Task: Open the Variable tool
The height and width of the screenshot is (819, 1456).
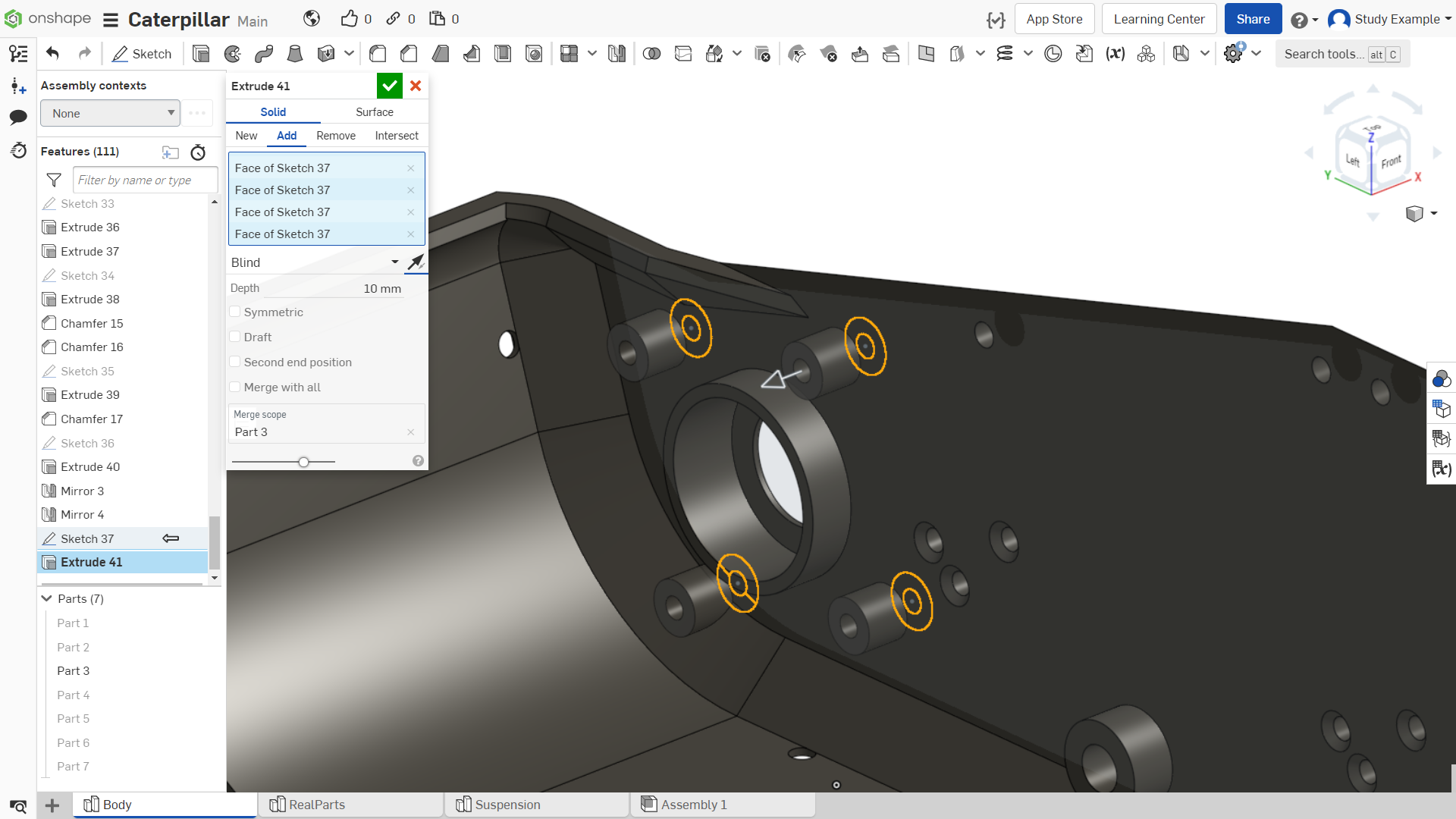Action: click(x=1115, y=54)
